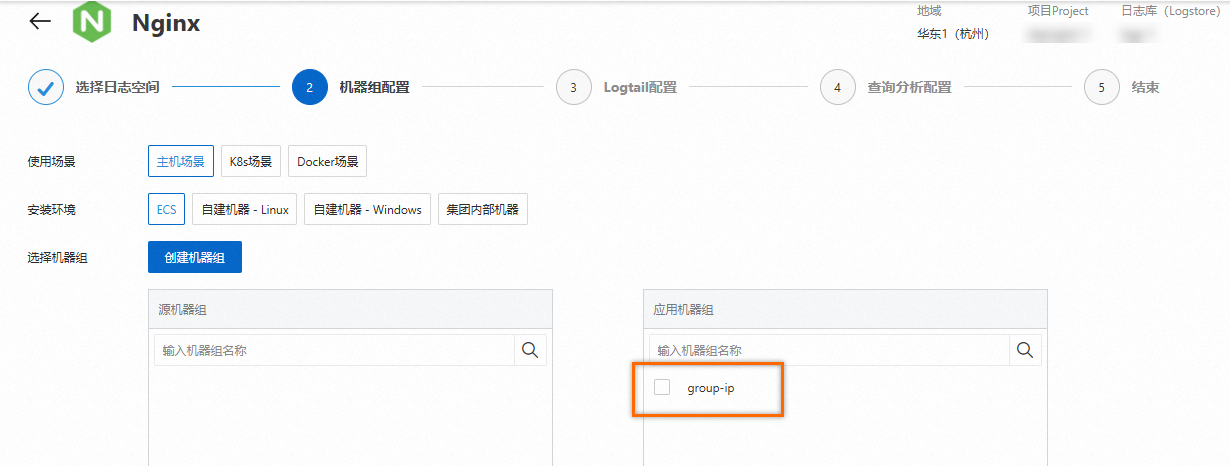Open the 选择日志空间 step label
This screenshot has width=1230, height=466.
click(118, 87)
